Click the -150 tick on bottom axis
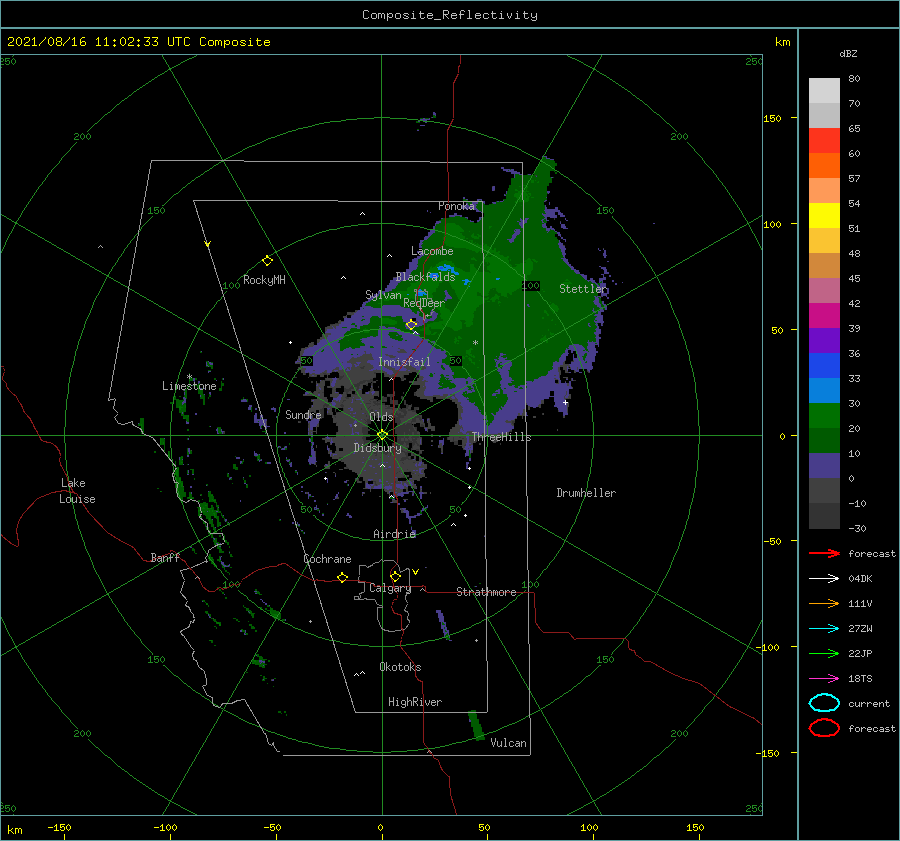 coord(59,827)
